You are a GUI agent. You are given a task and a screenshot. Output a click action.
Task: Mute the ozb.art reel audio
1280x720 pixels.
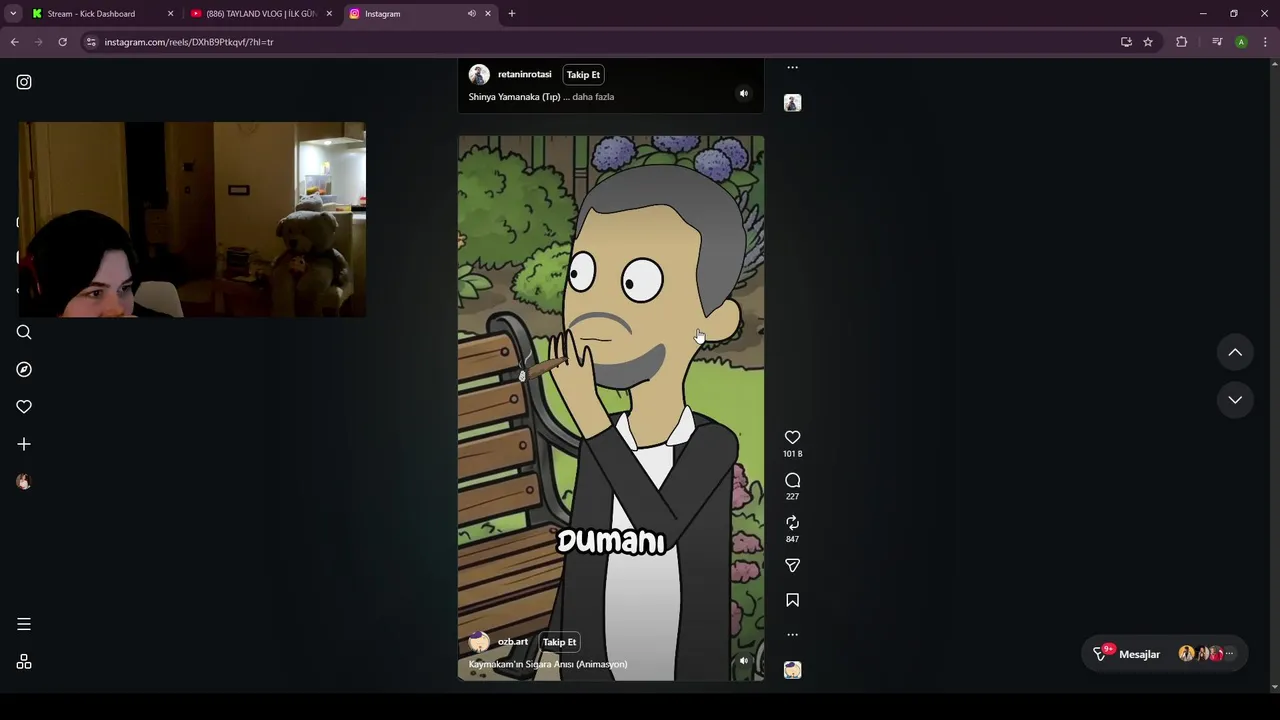[743, 661]
